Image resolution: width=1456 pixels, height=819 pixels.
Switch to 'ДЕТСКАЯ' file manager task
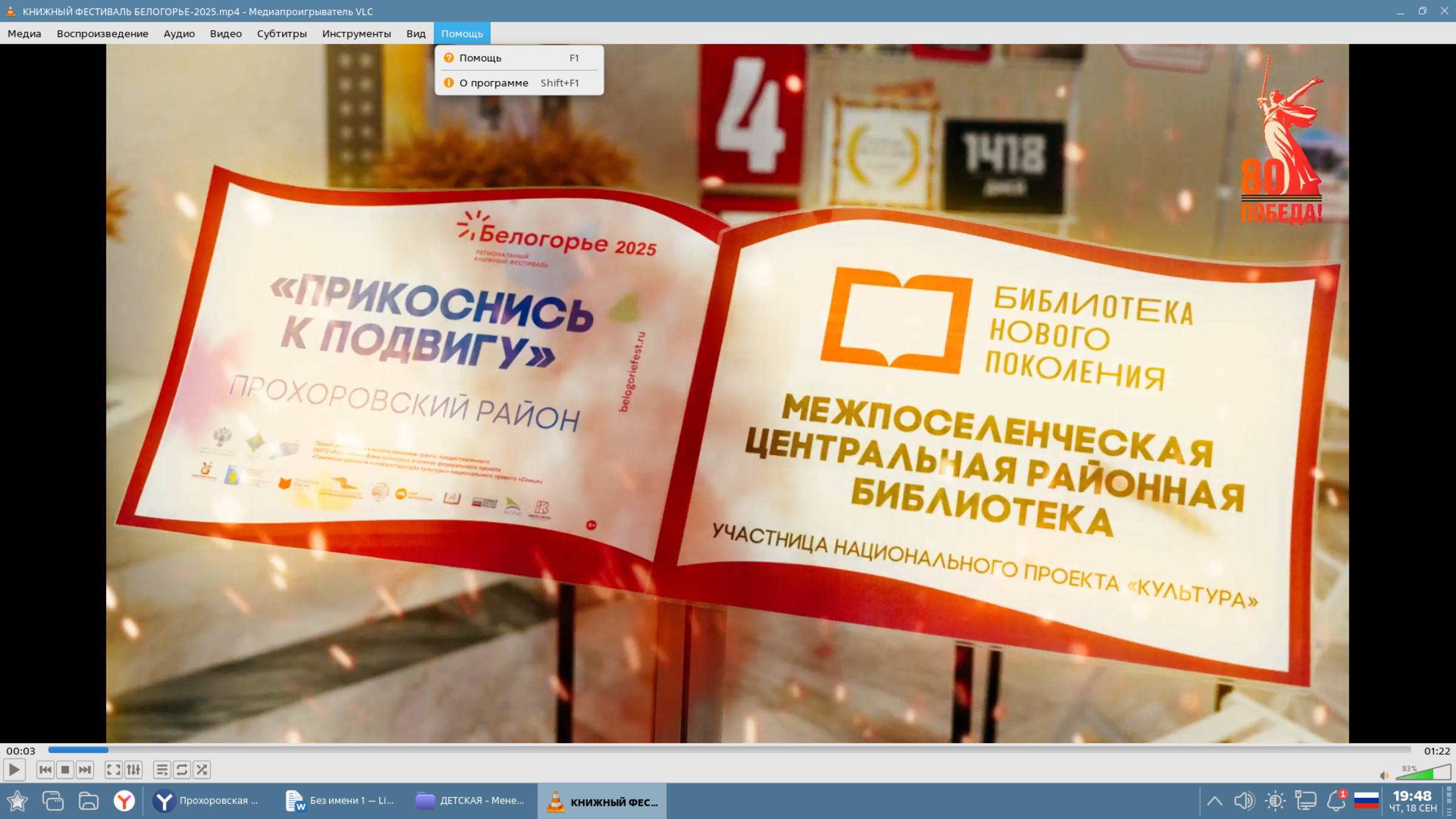pyautogui.click(x=470, y=801)
